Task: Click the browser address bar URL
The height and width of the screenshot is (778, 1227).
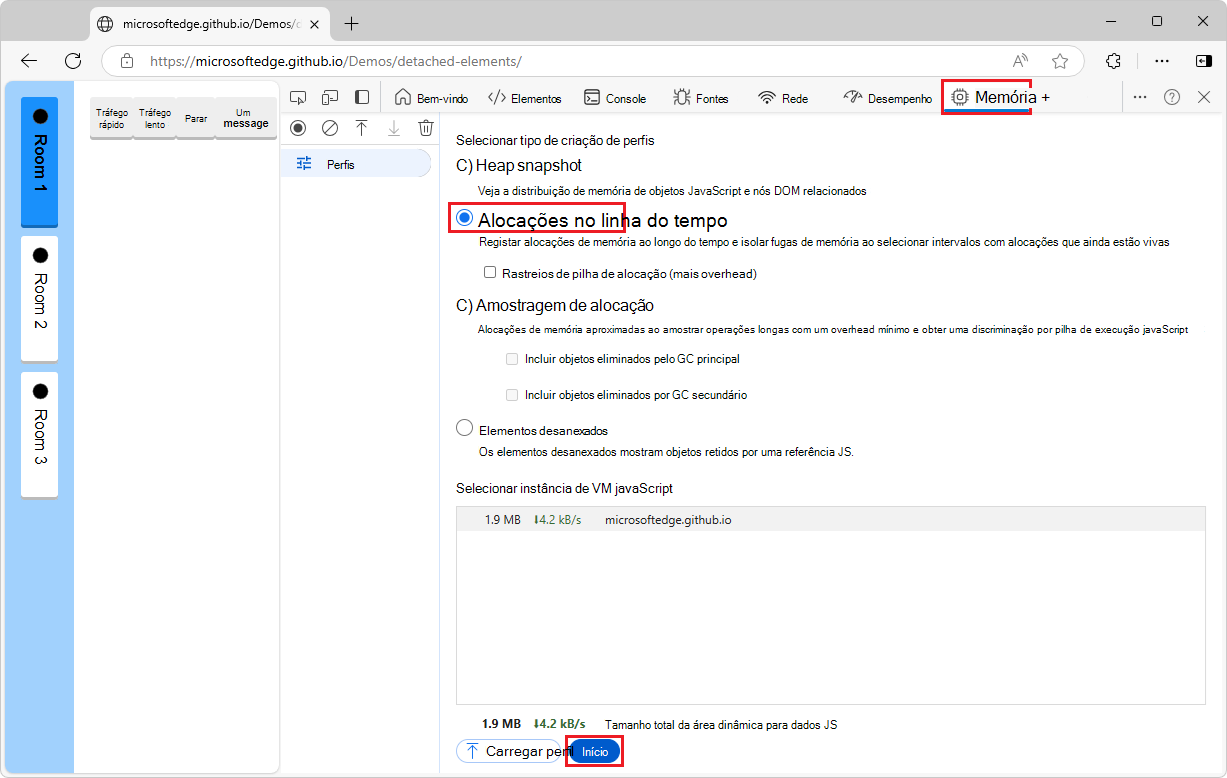Action: point(336,61)
